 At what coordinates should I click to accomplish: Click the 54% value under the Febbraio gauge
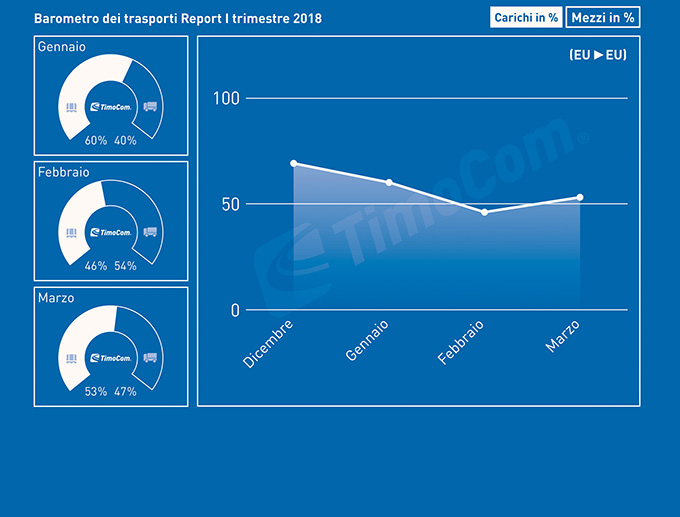click(x=126, y=266)
